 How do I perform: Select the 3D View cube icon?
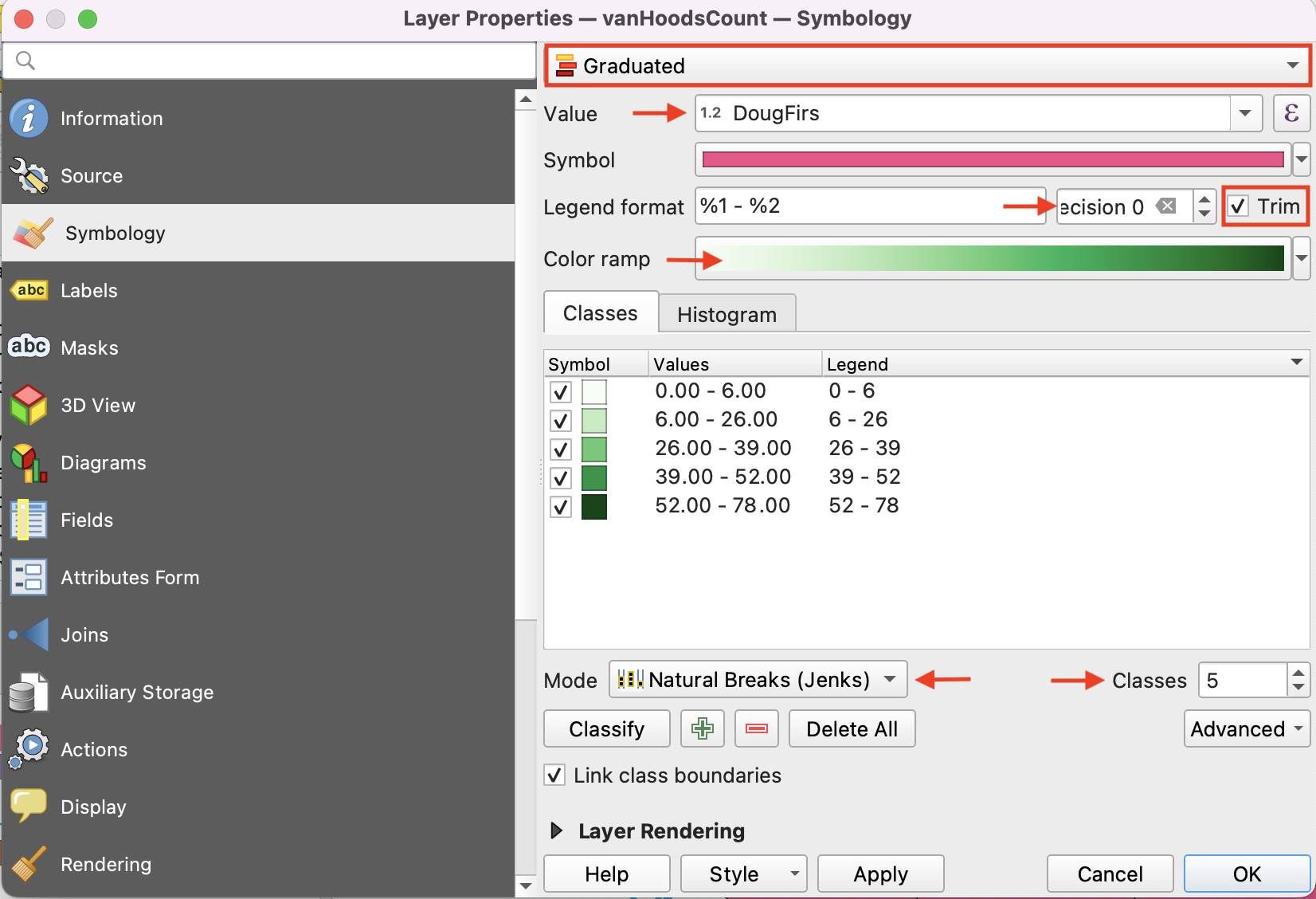[29, 406]
